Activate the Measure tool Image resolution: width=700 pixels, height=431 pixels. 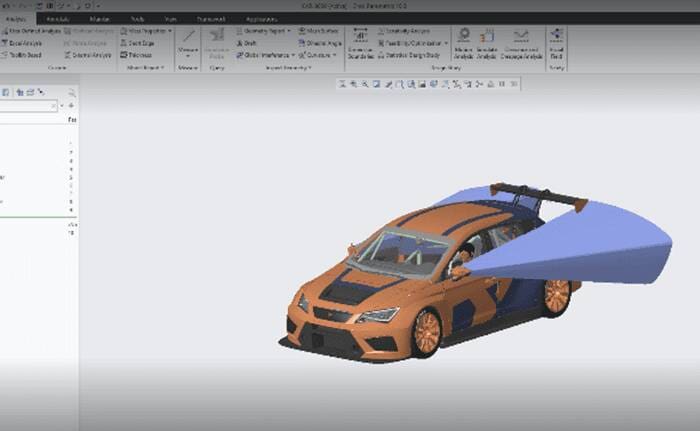click(x=188, y=38)
